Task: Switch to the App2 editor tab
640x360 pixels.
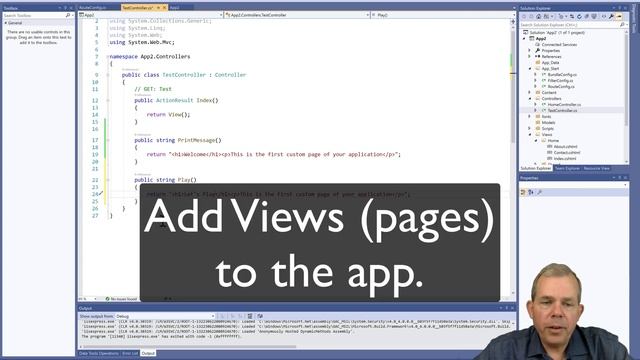Action: tap(174, 7)
